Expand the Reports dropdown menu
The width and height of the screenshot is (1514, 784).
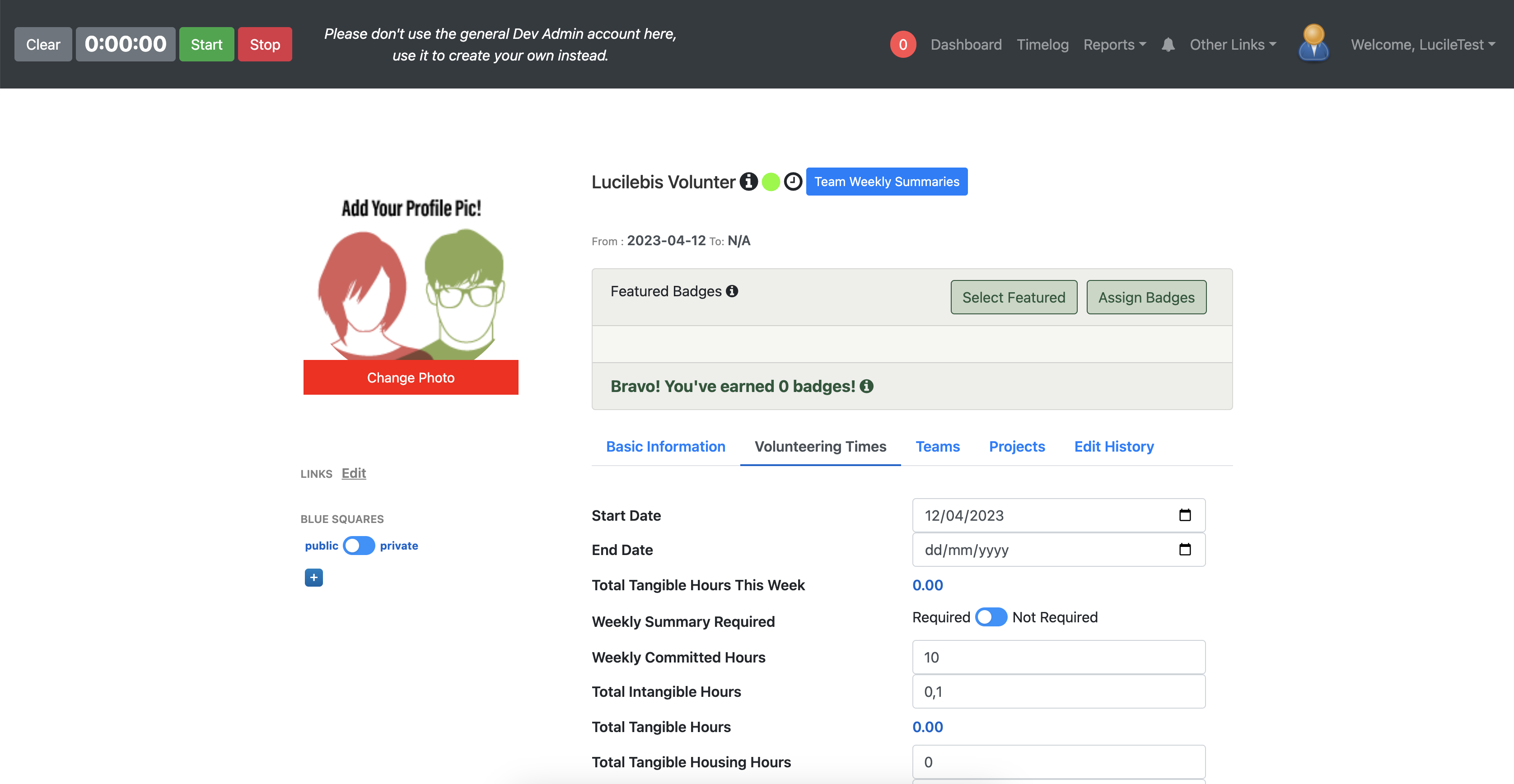[x=1114, y=45]
